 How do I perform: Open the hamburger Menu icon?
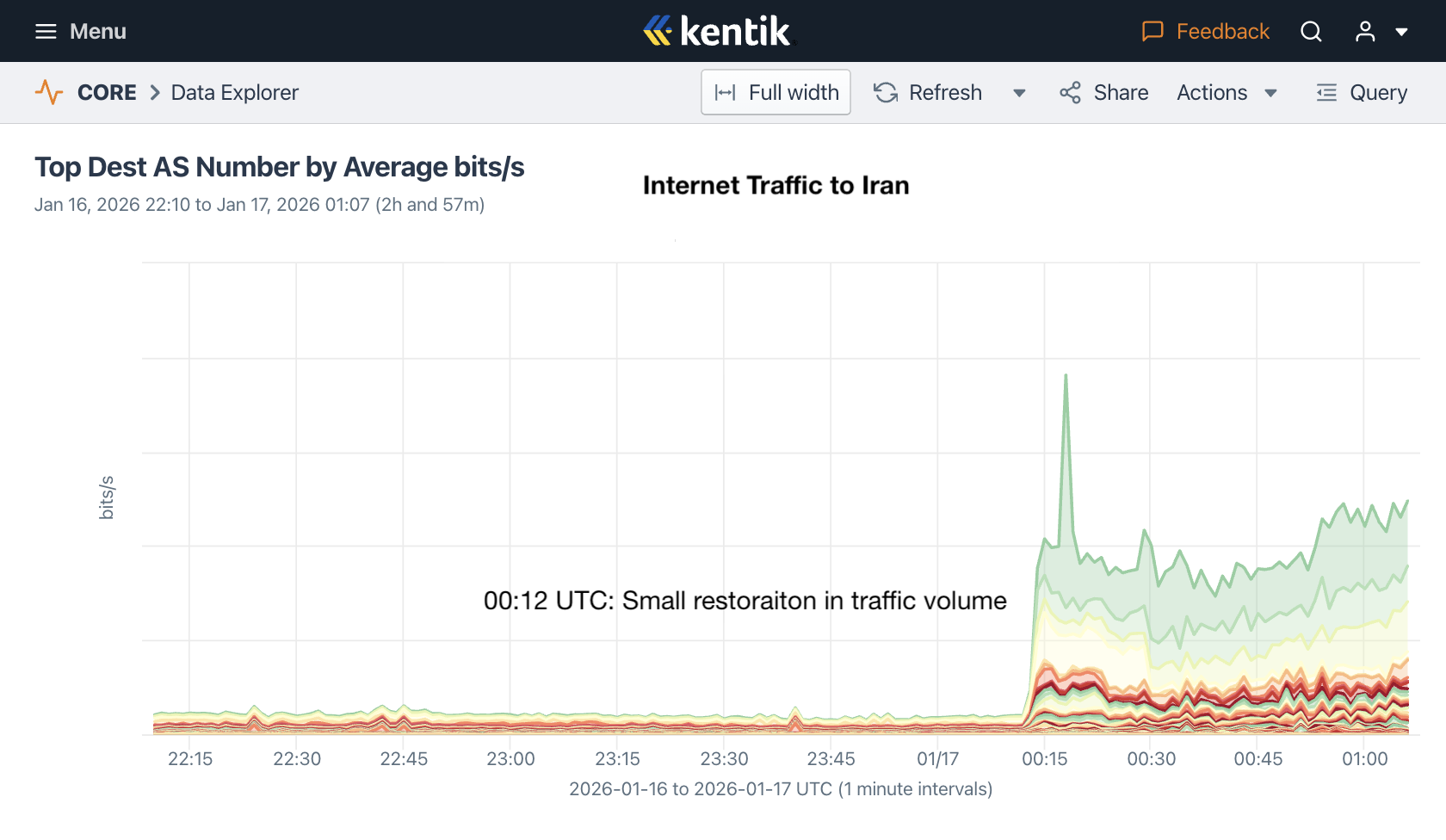[46, 32]
